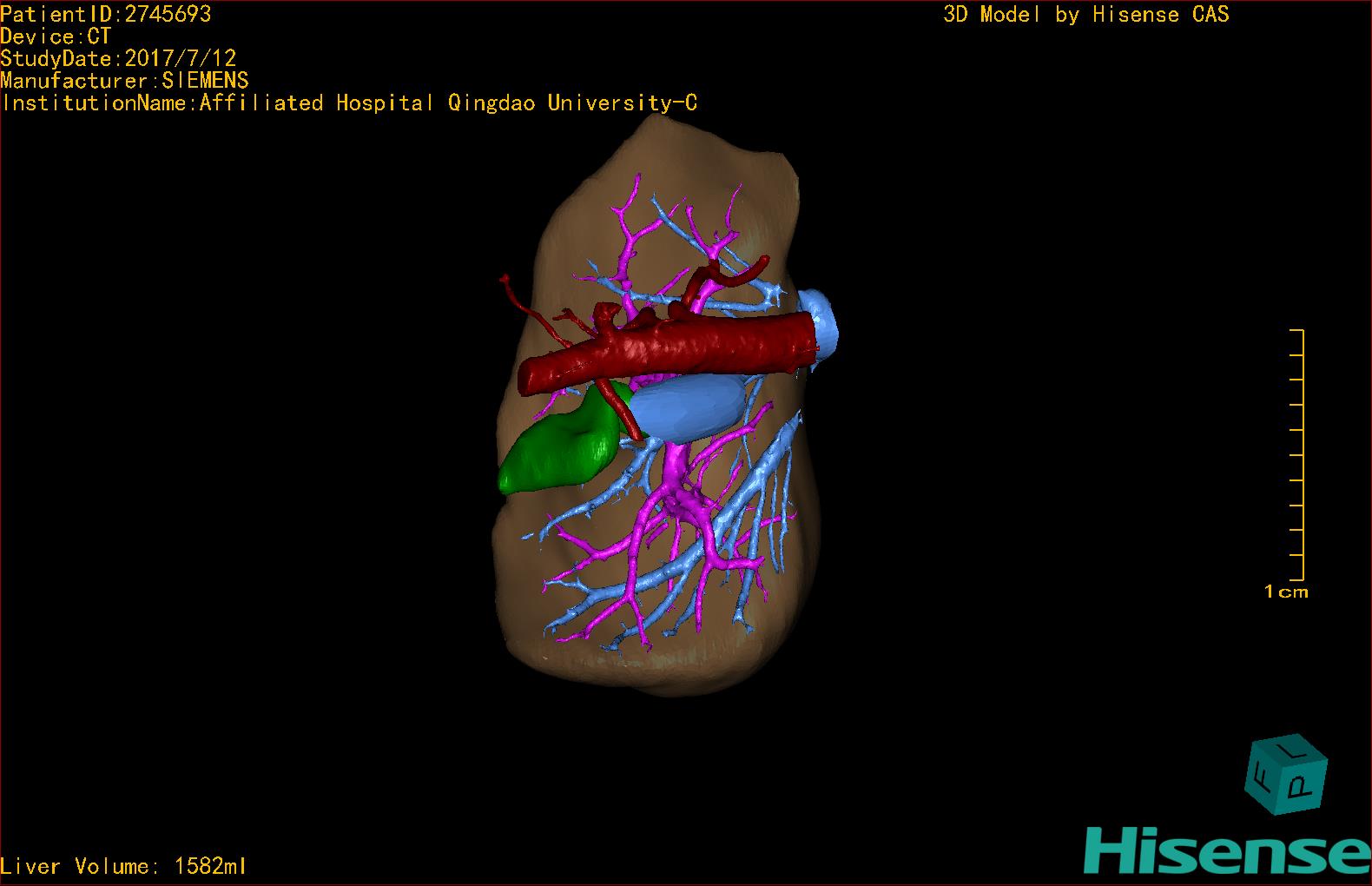
Task: Click the InstitutionName overlay text line
Action: [349, 102]
